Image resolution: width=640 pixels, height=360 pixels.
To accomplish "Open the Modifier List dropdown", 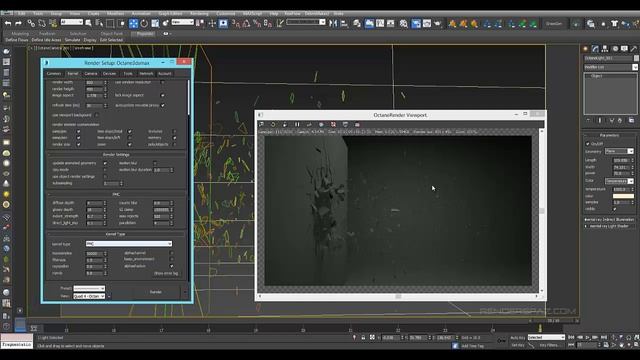I will click(x=611, y=67).
